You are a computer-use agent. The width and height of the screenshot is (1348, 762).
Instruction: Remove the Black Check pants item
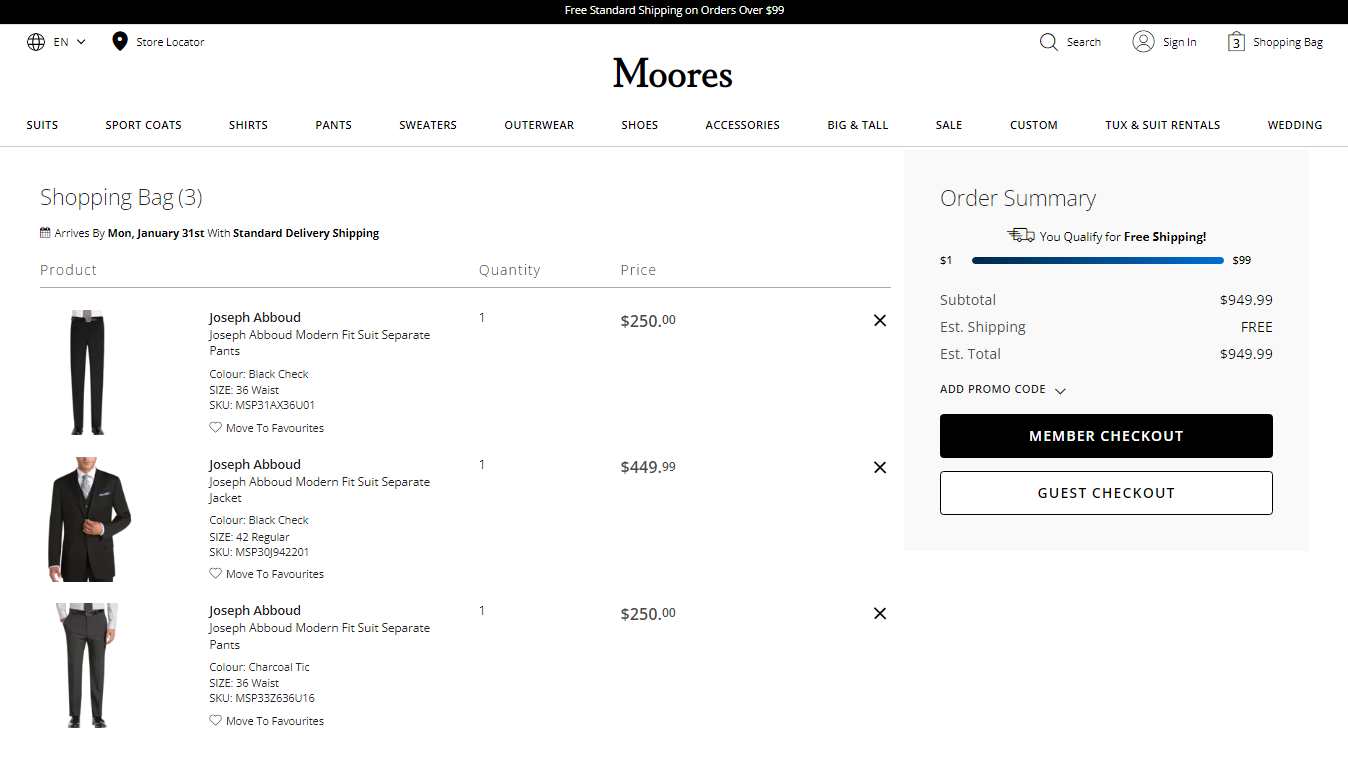[x=880, y=321]
